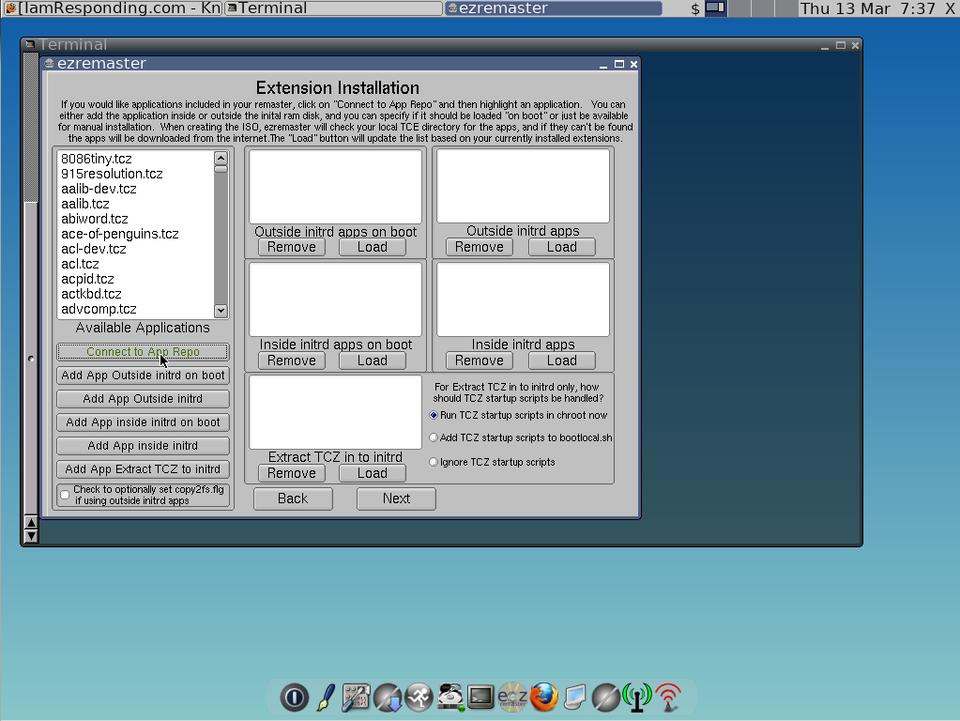Image resolution: width=960 pixels, height=721 pixels.
Task: Select Add TCZ startup scripts to bootlocal.sh
Action: [x=433, y=438]
